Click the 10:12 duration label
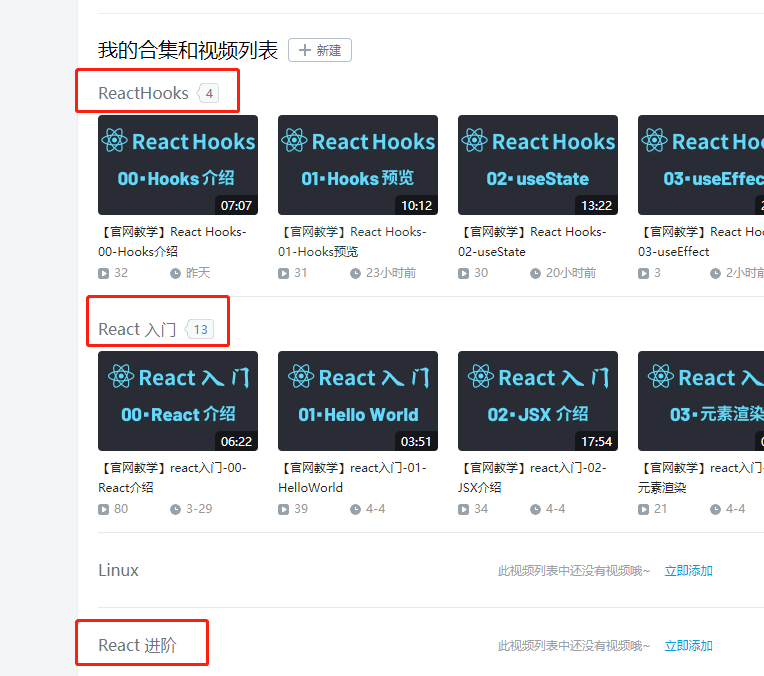Viewport: 764px width, 676px height. tap(417, 206)
